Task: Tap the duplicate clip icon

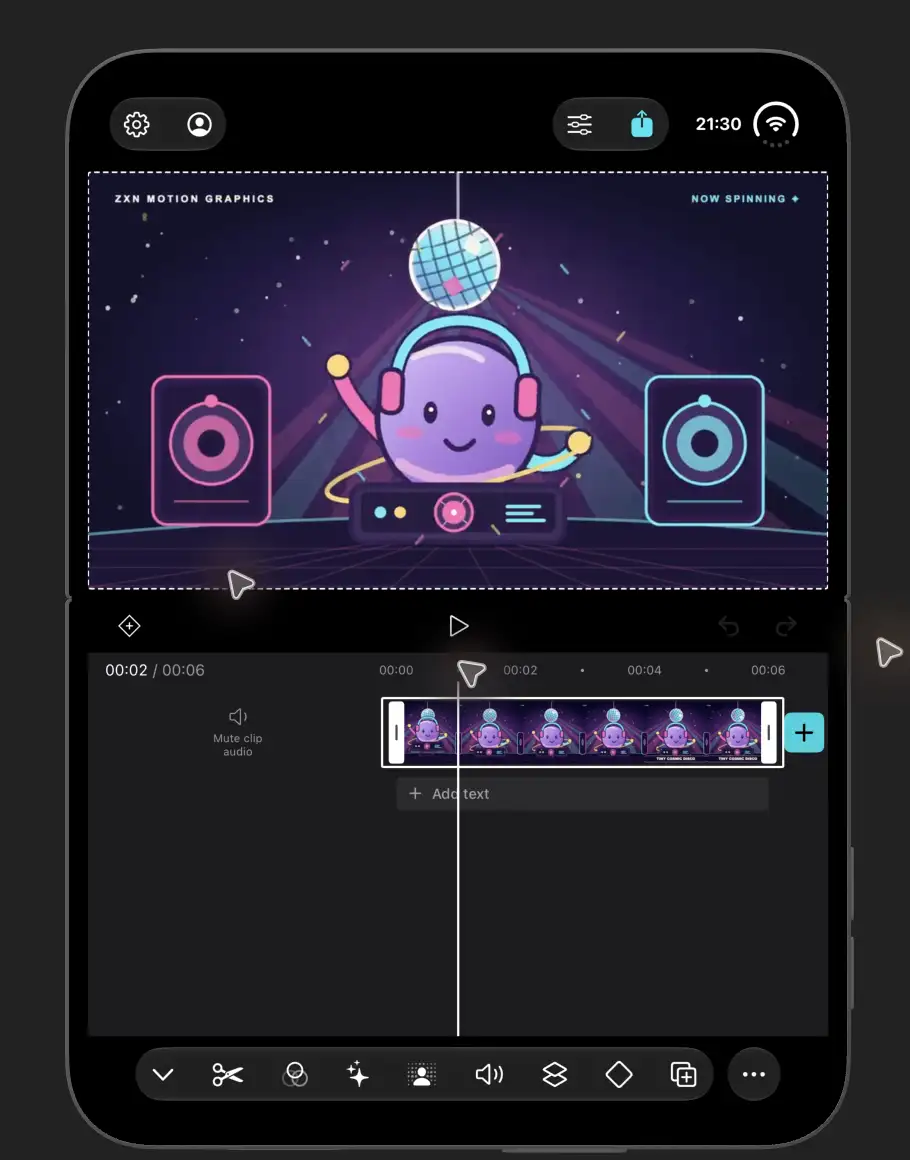Action: coord(683,1074)
